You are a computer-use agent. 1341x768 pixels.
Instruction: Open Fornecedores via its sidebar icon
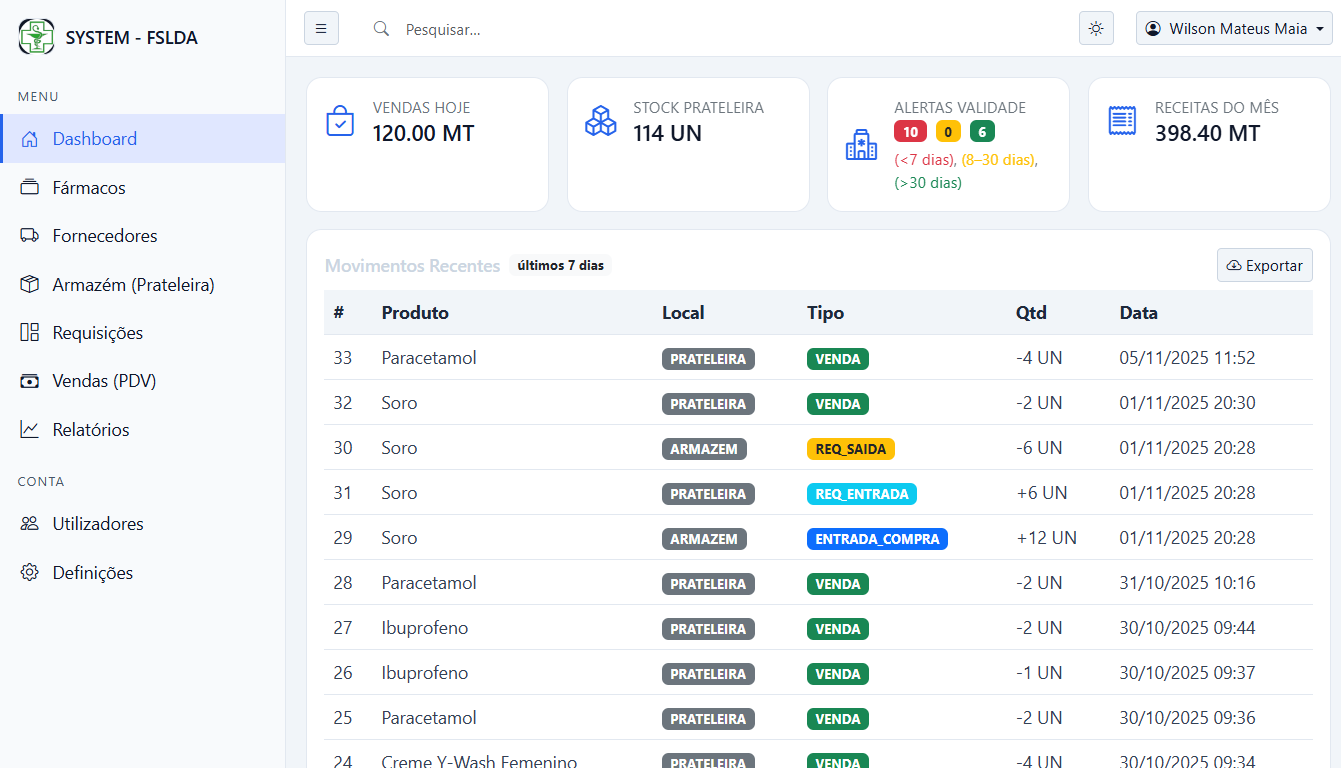[x=28, y=235]
